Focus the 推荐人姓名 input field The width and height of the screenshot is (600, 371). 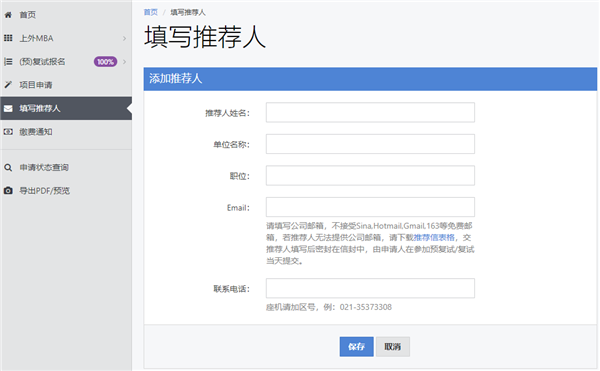point(370,112)
